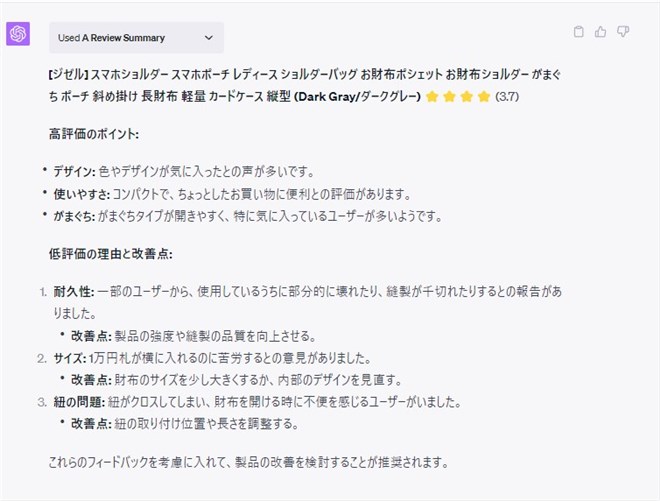Select the デザイン bullet point
660x501 pixels.
pos(184,171)
